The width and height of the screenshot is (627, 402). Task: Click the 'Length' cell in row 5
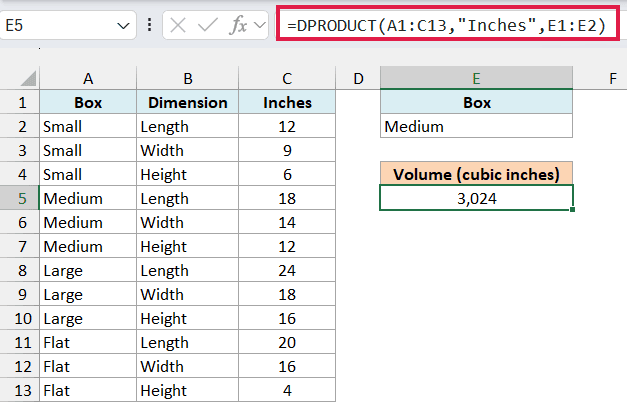tap(188, 198)
